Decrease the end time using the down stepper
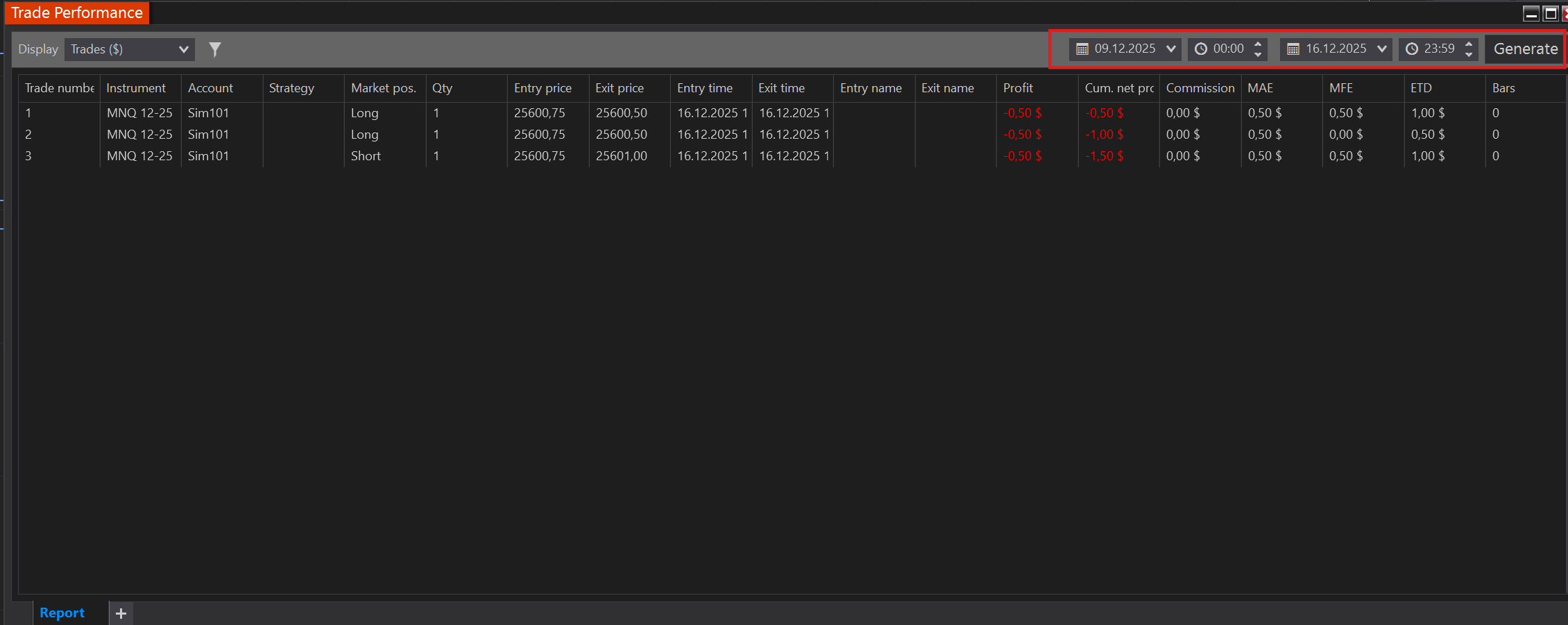Screen dimensions: 1568x625 tap(1469, 53)
